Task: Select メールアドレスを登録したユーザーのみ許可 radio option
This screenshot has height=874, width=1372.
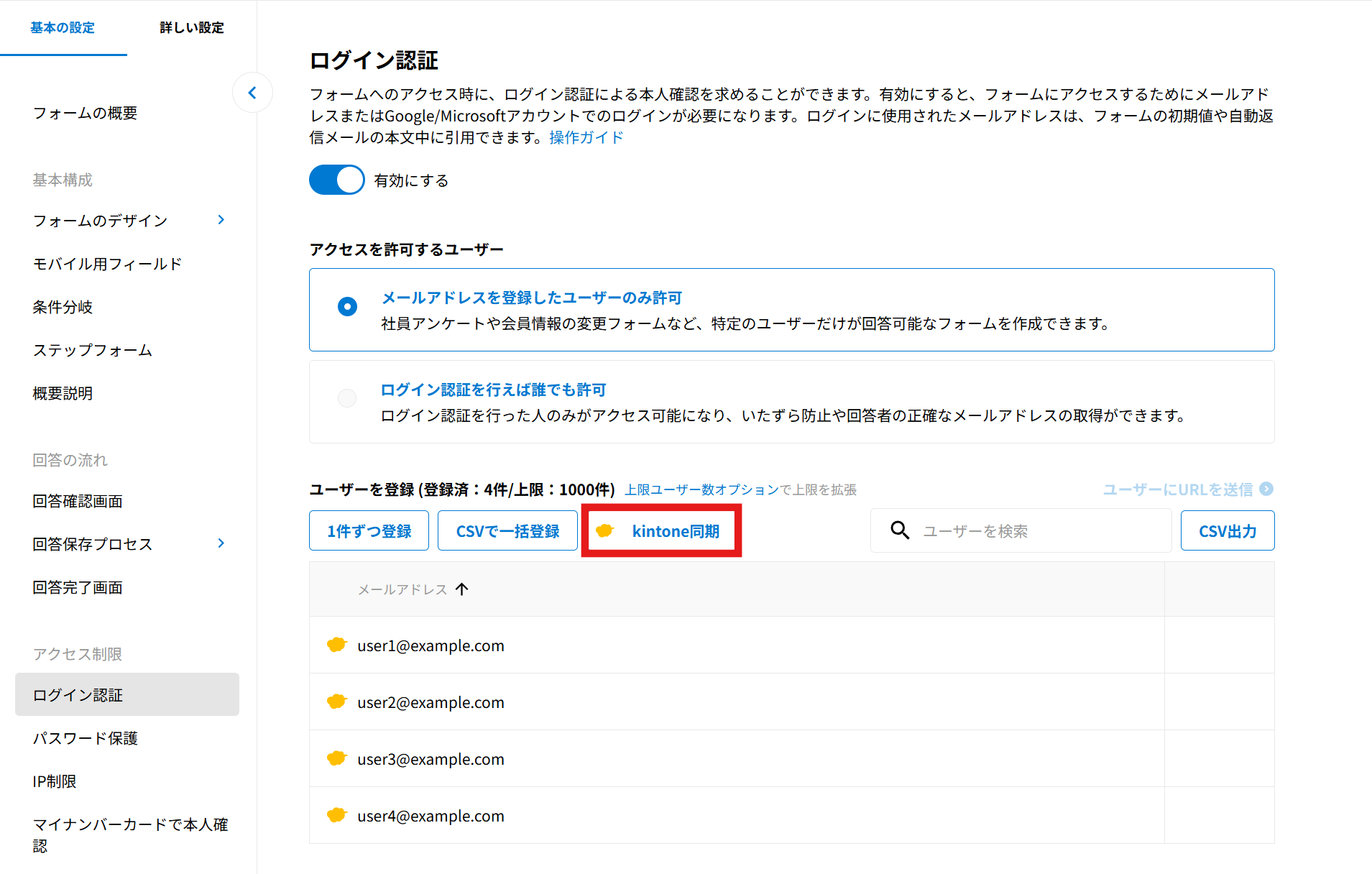Action: point(347,307)
